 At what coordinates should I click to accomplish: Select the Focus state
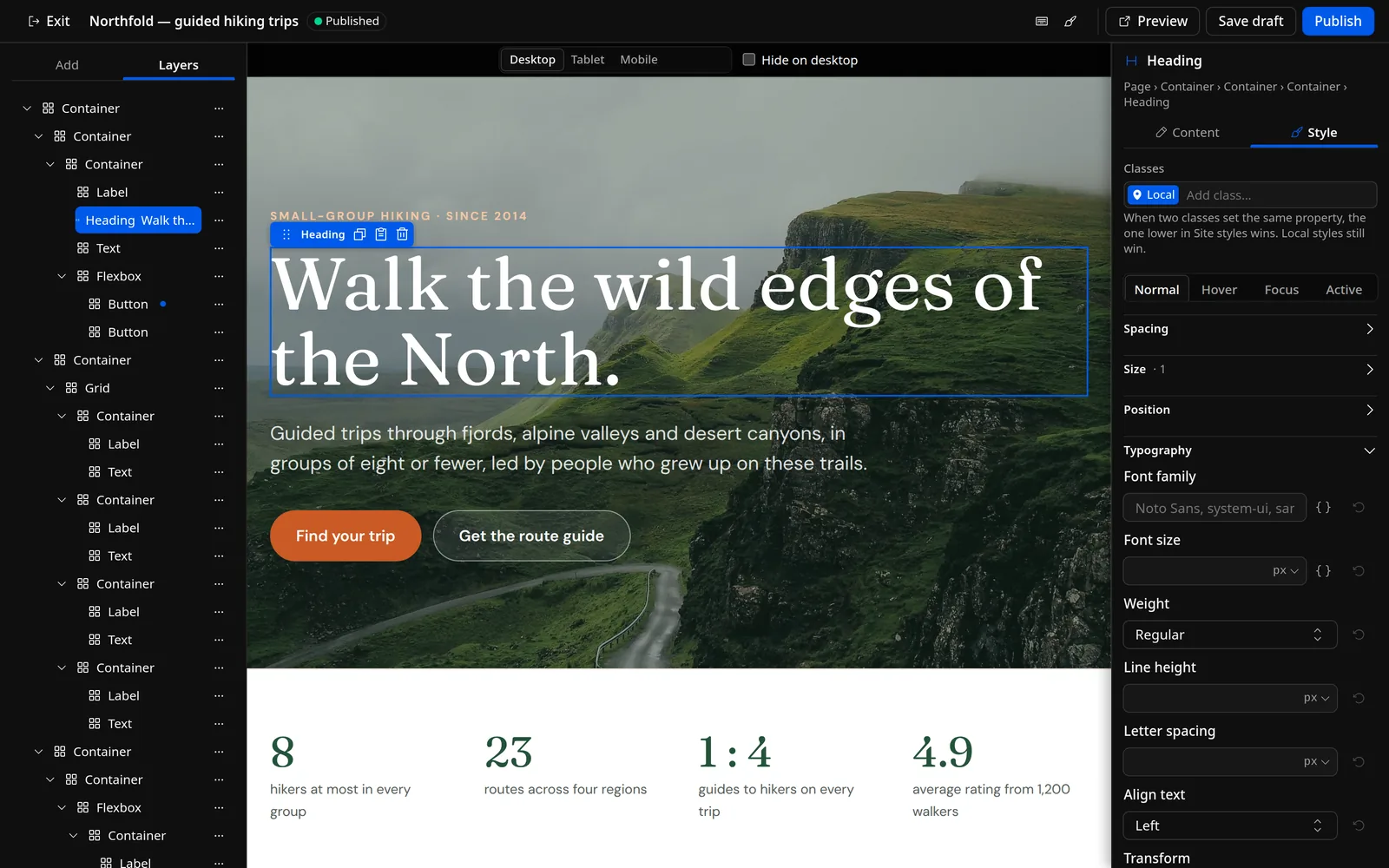1281,290
